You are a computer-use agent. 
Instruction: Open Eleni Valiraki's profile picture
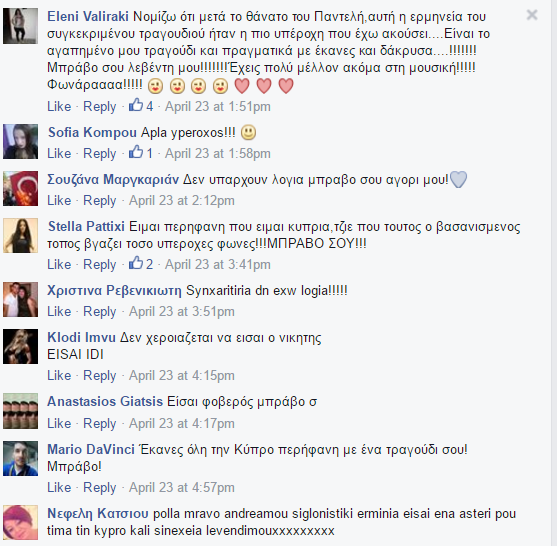click(x=20, y=26)
